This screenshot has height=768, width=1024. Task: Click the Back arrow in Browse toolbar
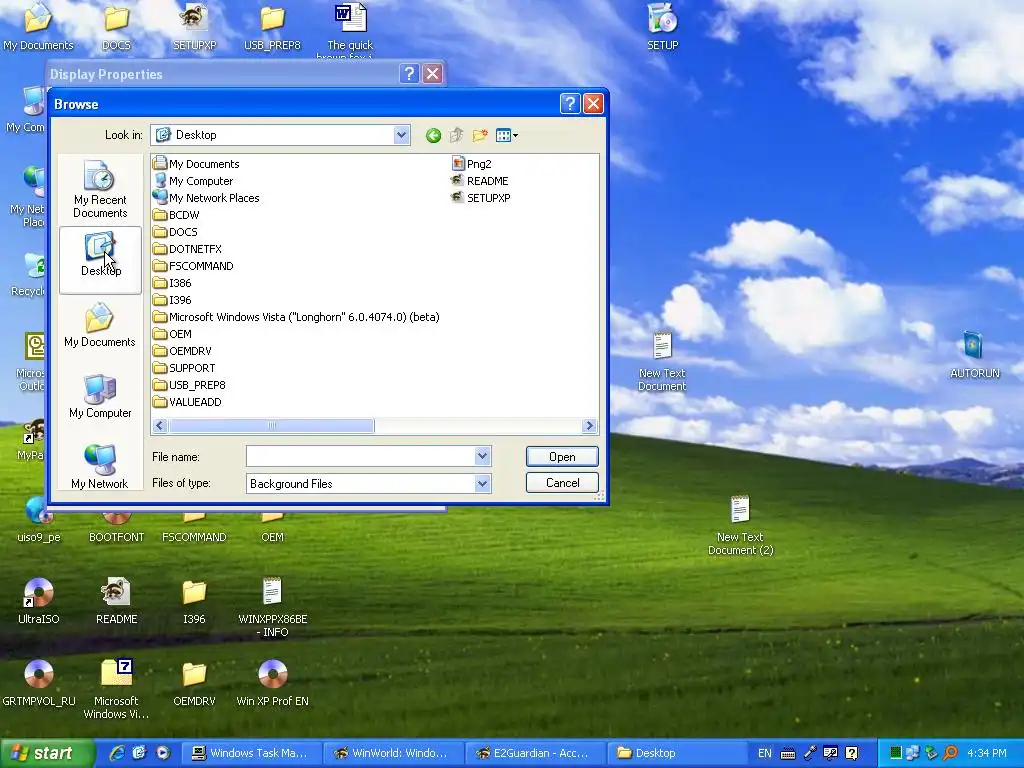tap(433, 135)
